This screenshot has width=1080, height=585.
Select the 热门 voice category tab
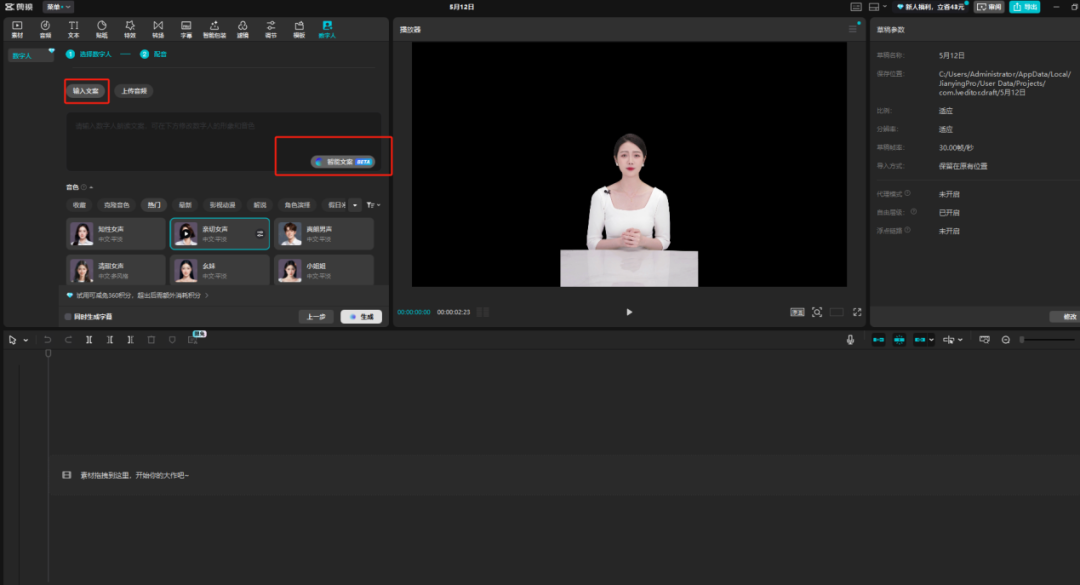pyautogui.click(x=153, y=205)
